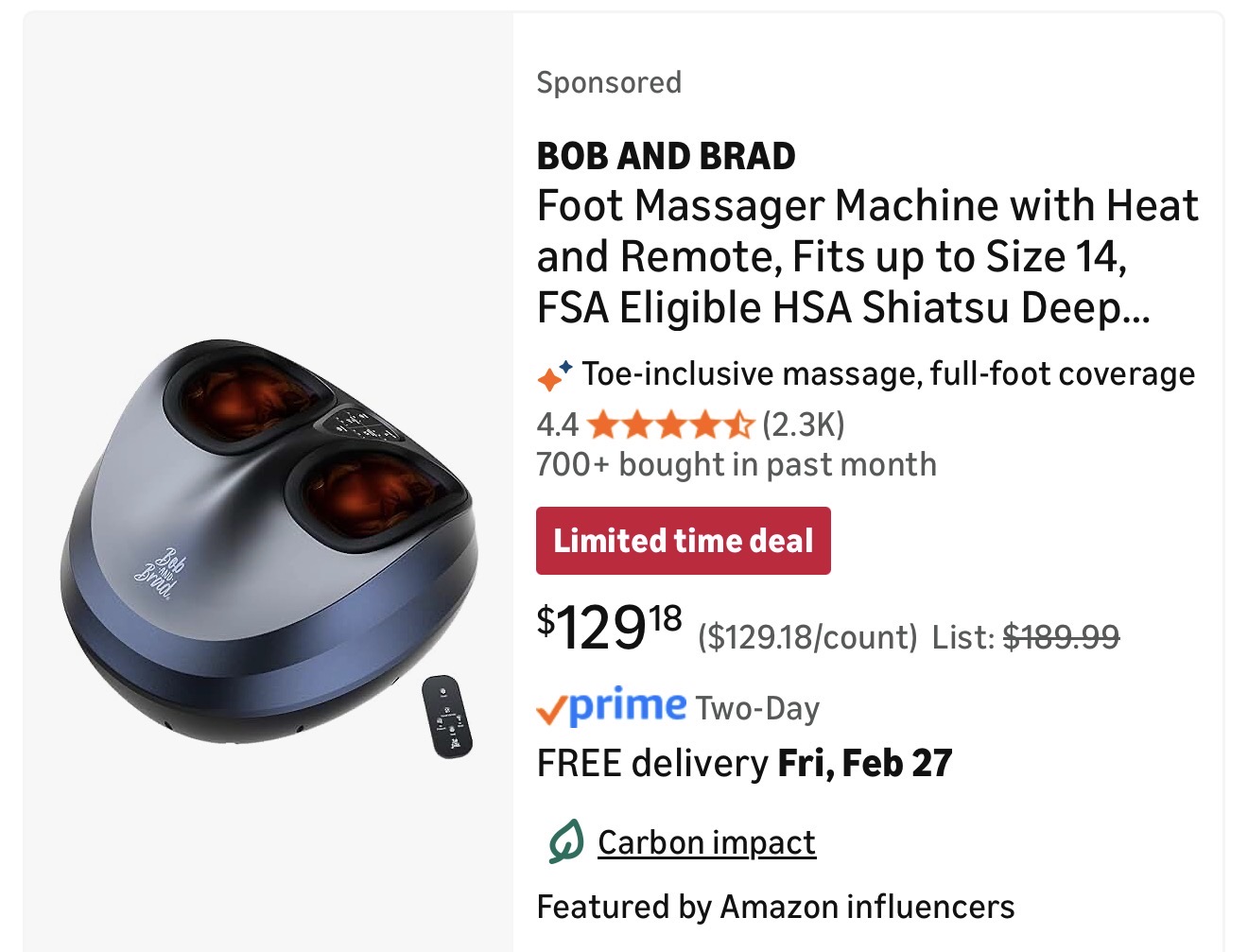Click the $129.18 deal price

pos(610,628)
